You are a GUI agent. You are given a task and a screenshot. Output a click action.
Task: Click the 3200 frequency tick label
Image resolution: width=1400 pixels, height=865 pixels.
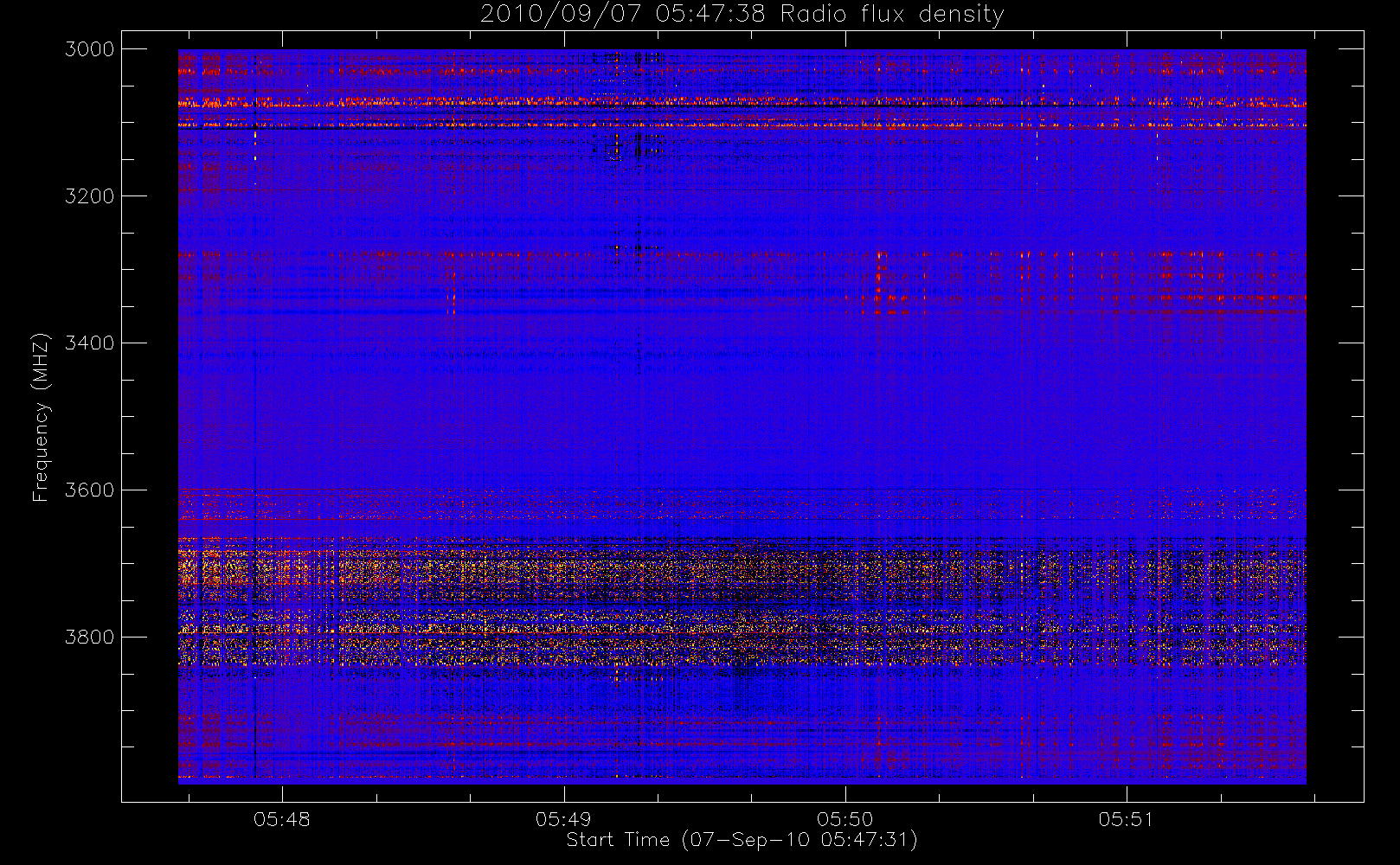(90, 196)
